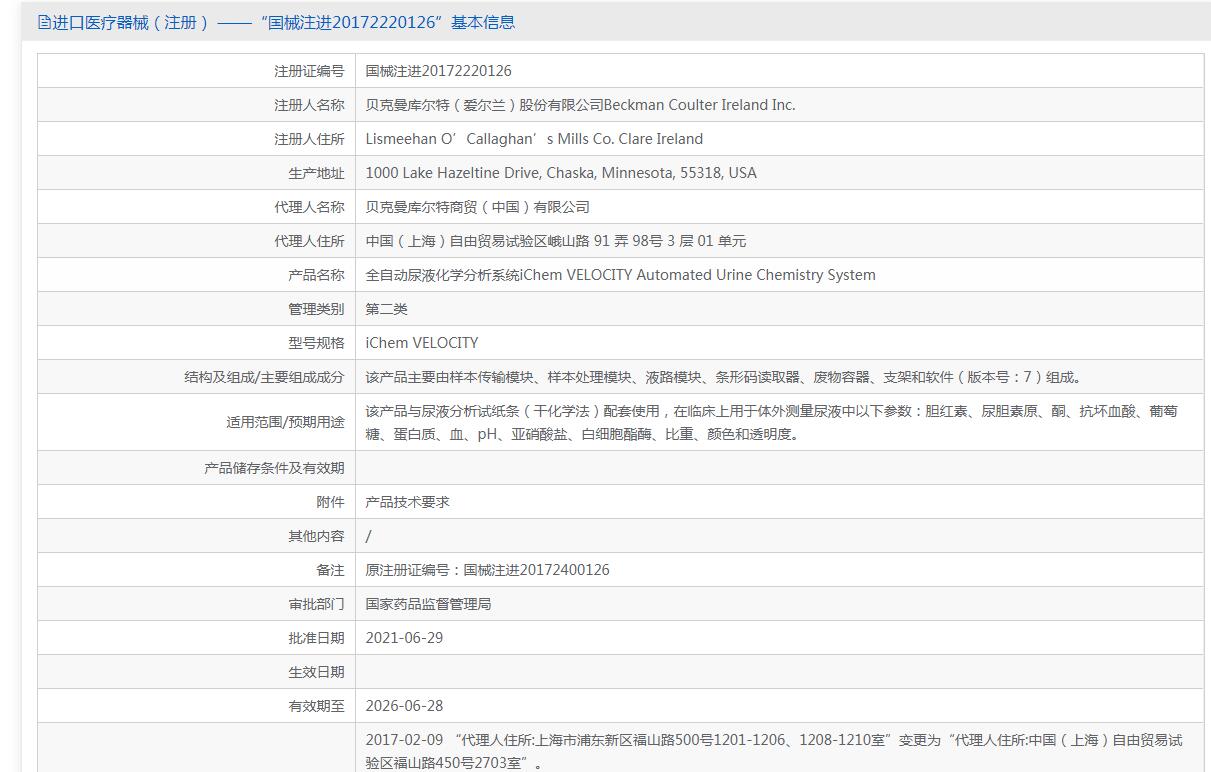Image resolution: width=1211 pixels, height=772 pixels.
Task: Select the registrant name 'Beckman Coulter Ireland Inc.'
Action: click(x=700, y=105)
